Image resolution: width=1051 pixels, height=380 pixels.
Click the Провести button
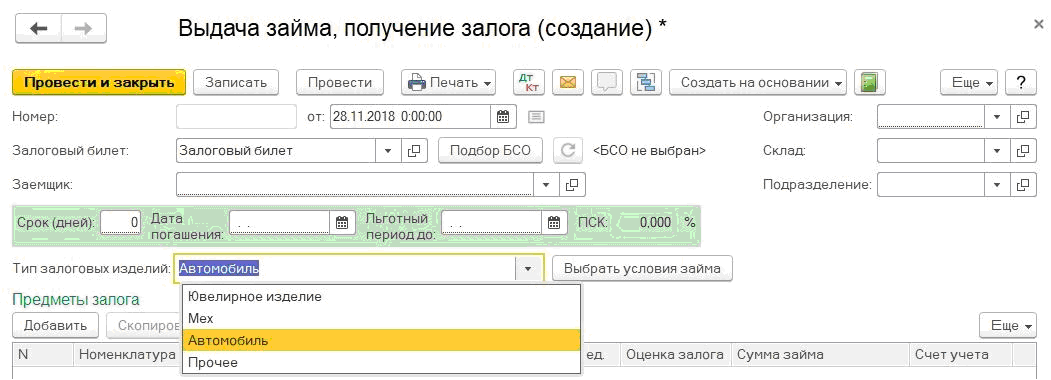340,83
